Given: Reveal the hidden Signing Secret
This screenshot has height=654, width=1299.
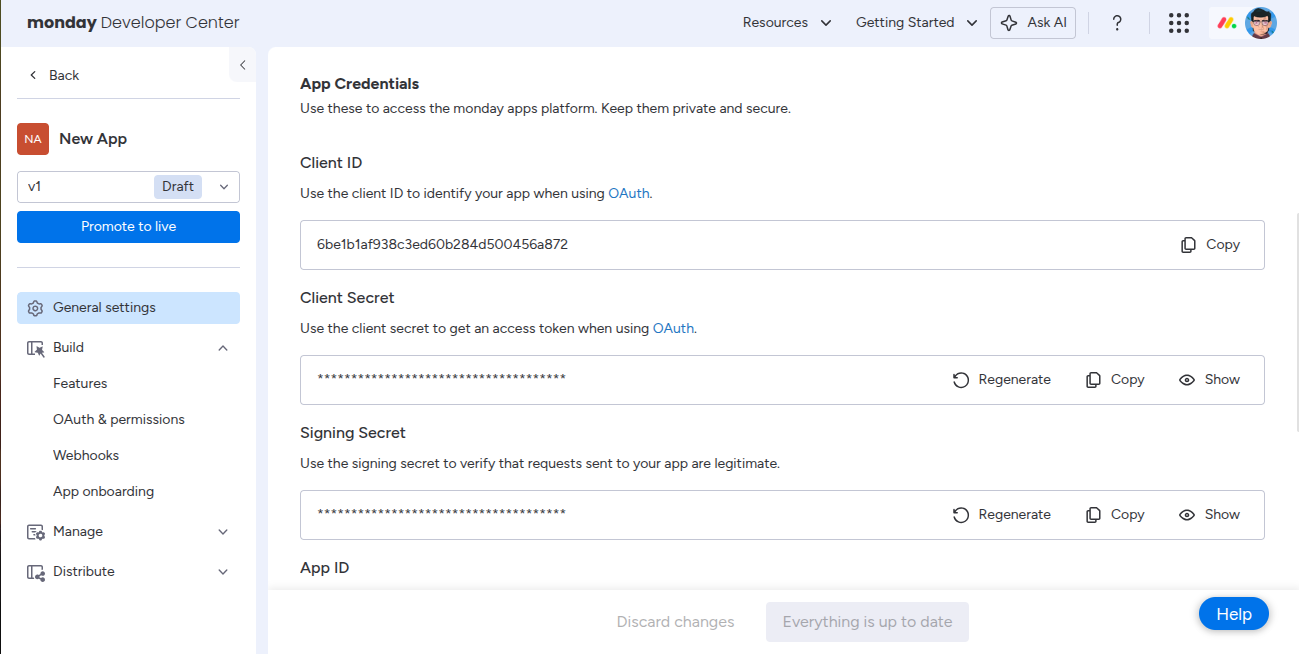Looking at the screenshot, I should pos(1209,515).
